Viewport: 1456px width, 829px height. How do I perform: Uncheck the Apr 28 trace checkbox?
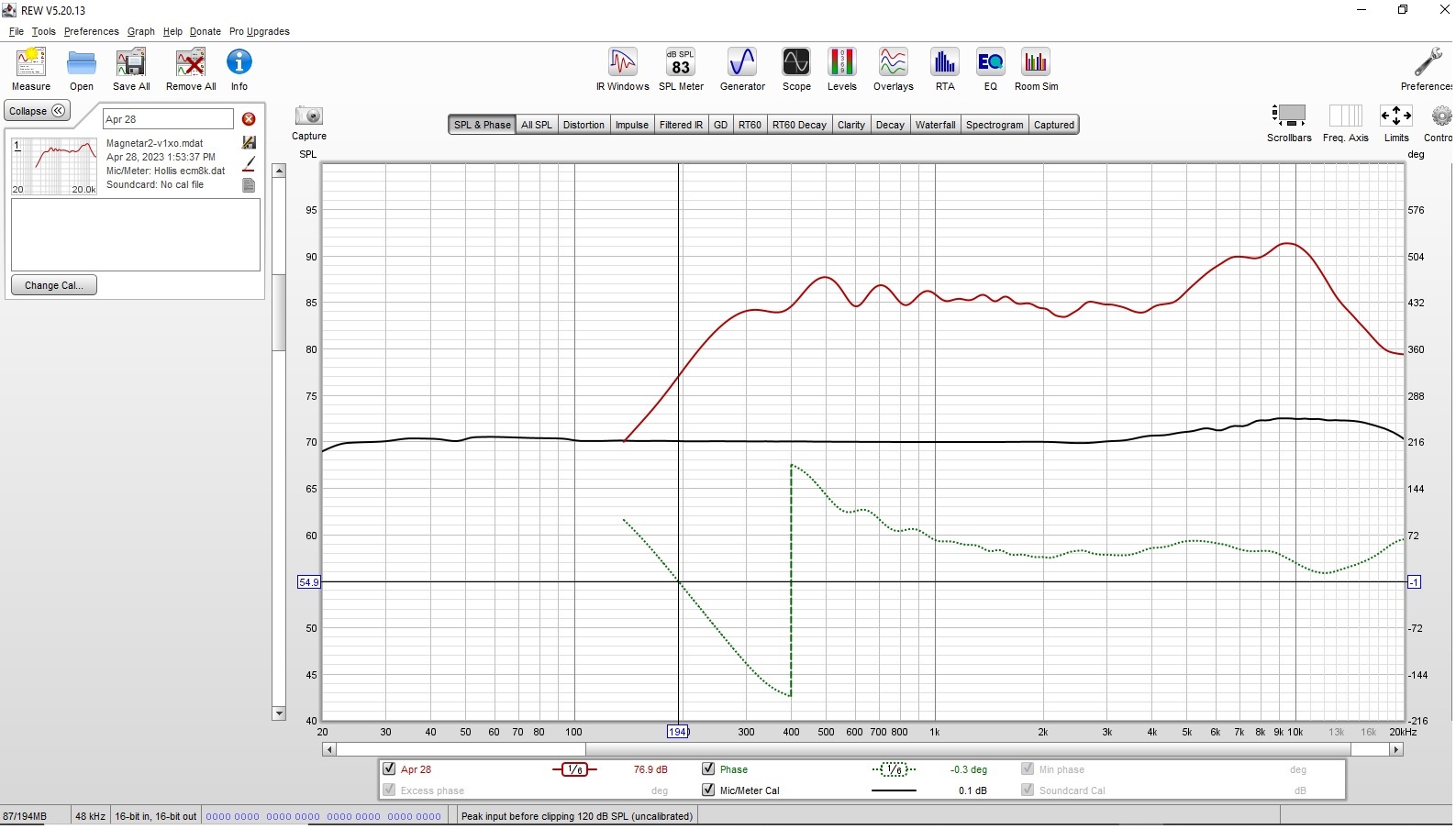coord(389,770)
